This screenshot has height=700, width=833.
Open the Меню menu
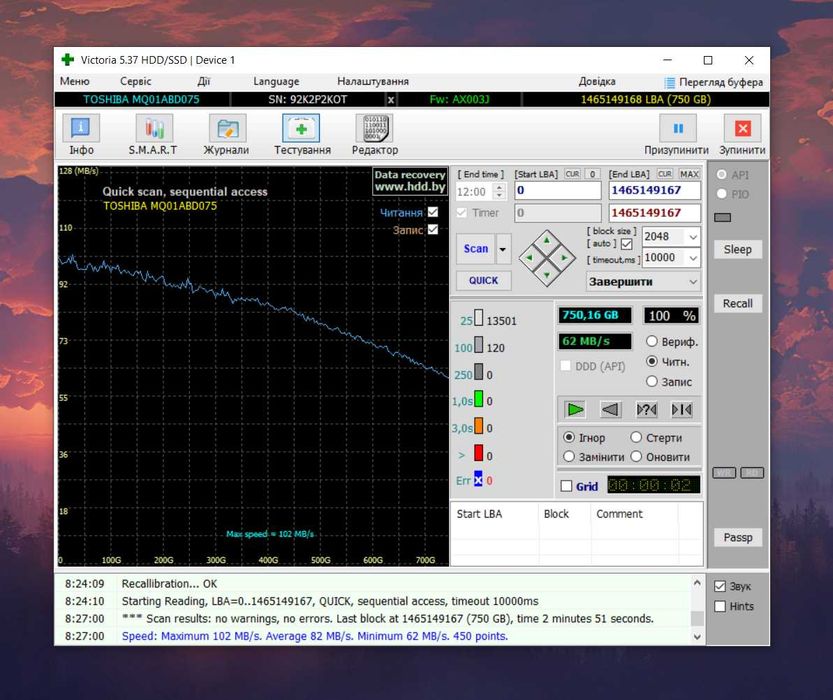click(74, 81)
